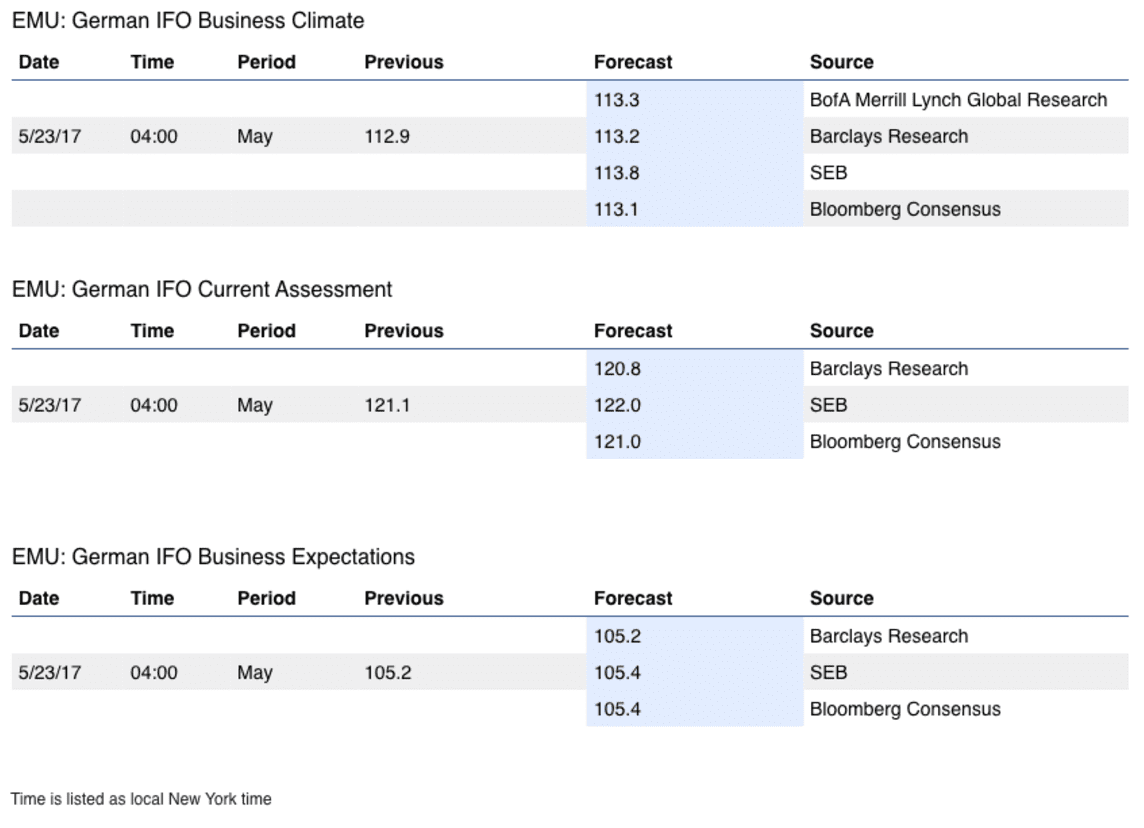Select the 113.1 forecast value

pos(616,209)
